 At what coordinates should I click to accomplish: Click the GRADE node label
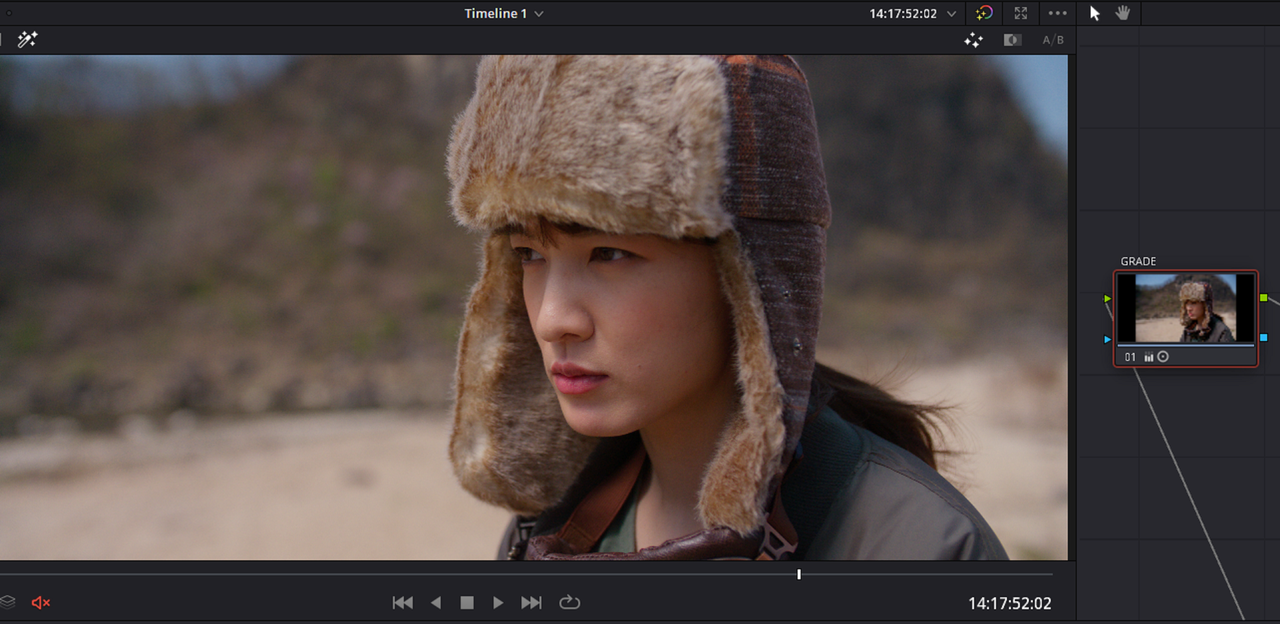click(1138, 262)
